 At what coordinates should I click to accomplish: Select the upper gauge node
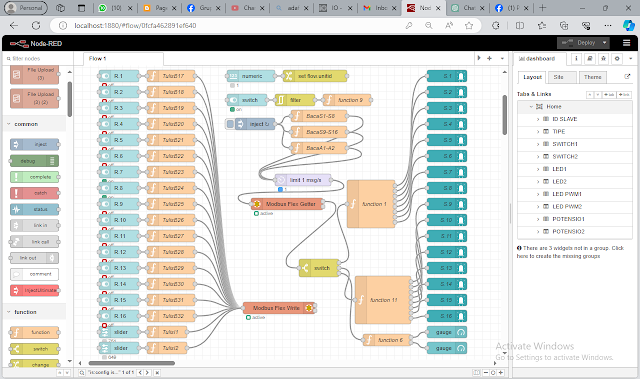[x=447, y=332]
